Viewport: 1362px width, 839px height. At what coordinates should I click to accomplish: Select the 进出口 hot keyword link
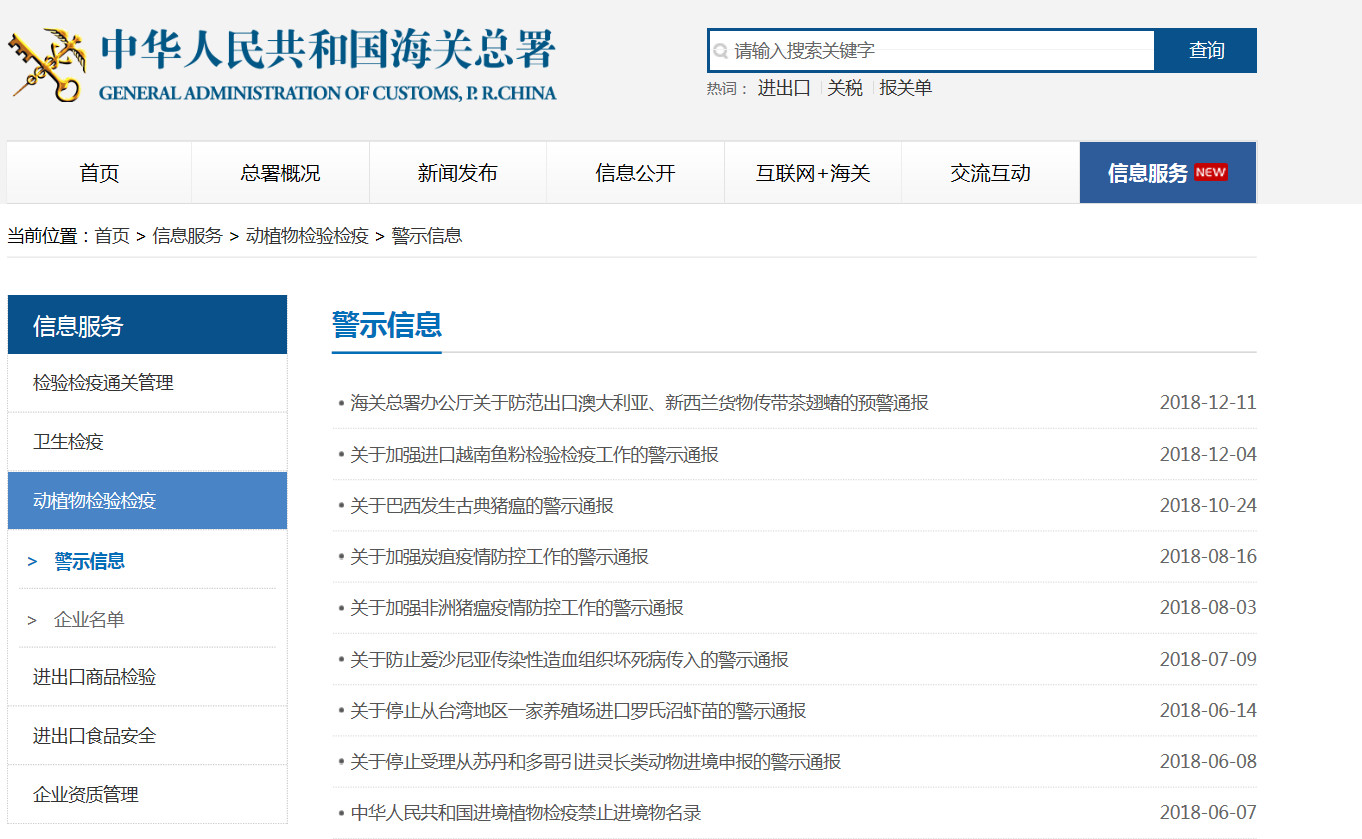click(x=783, y=88)
